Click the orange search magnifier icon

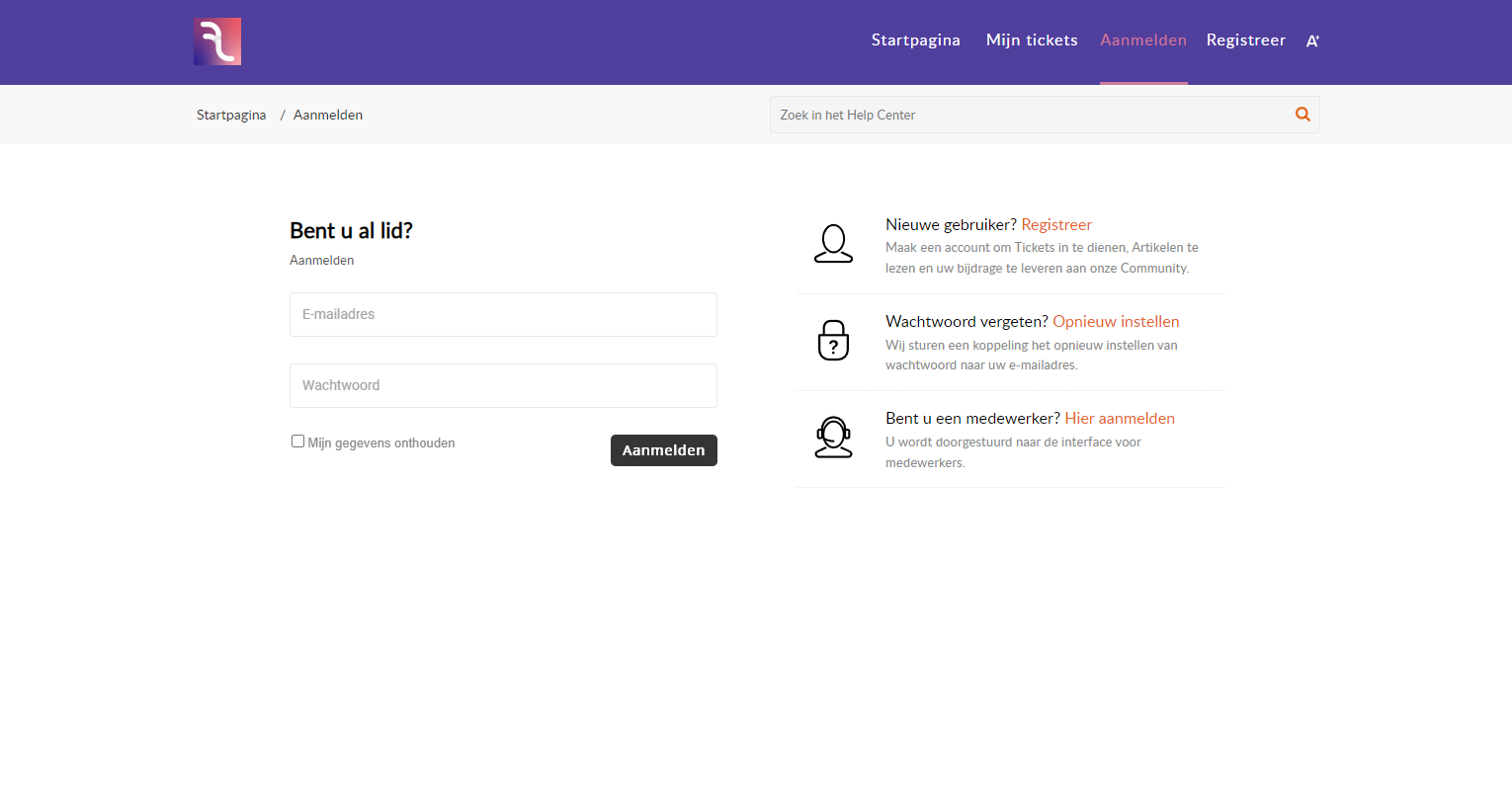pyautogui.click(x=1302, y=115)
